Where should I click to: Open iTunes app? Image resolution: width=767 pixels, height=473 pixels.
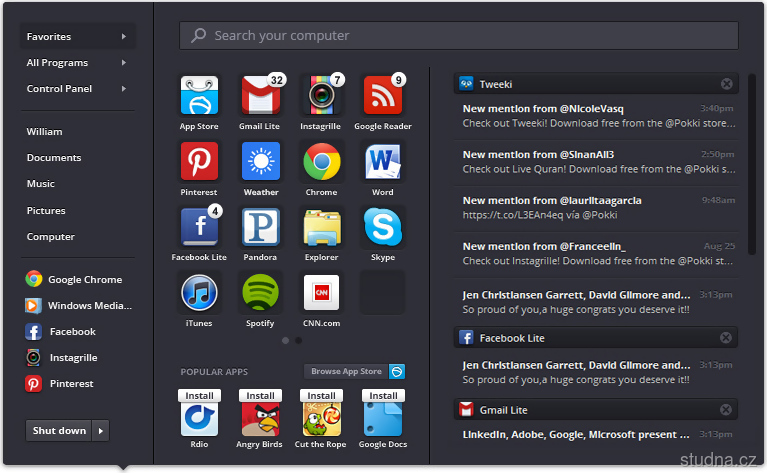point(199,293)
